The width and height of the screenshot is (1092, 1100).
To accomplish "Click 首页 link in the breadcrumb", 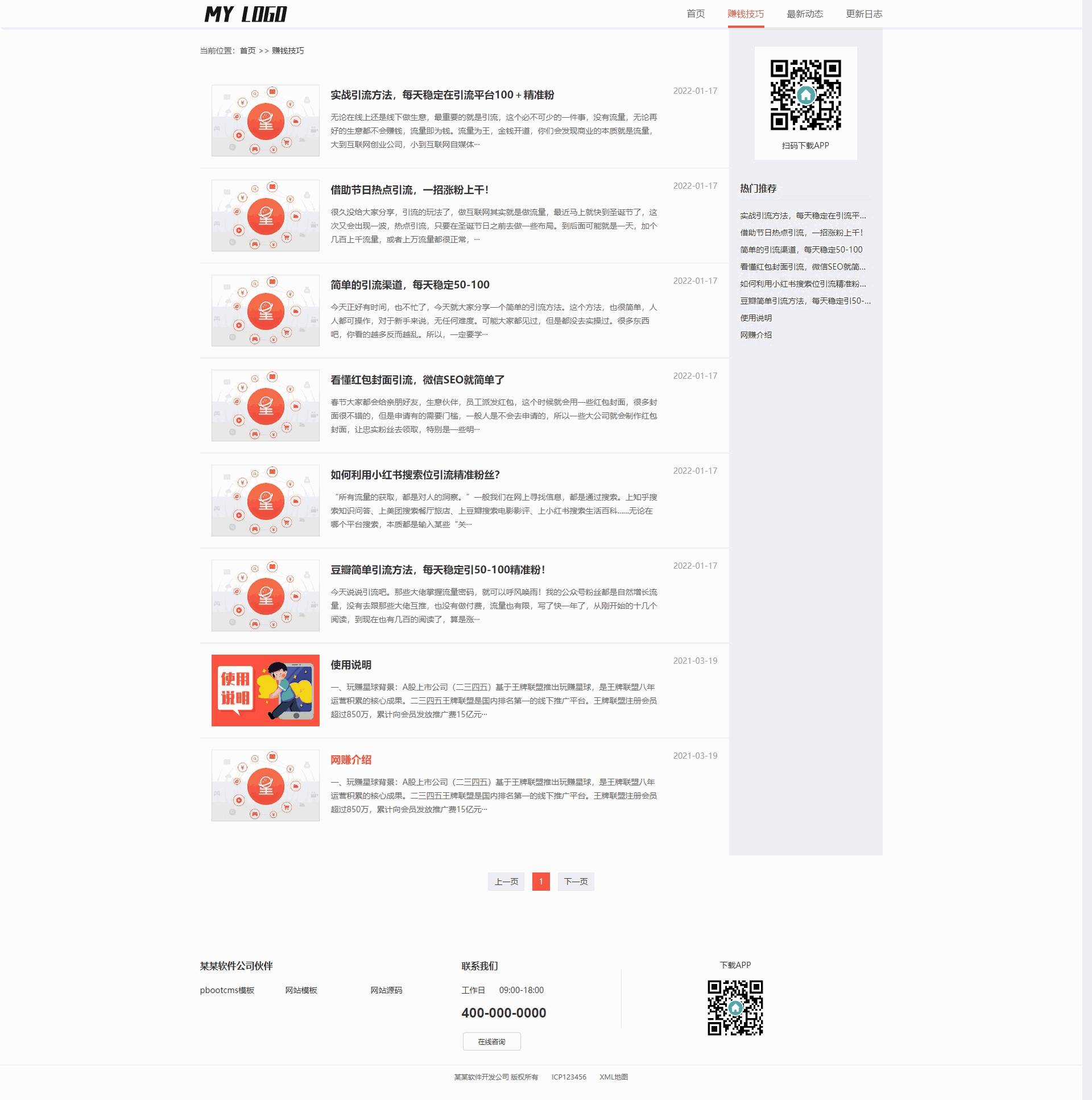I will coord(247,51).
